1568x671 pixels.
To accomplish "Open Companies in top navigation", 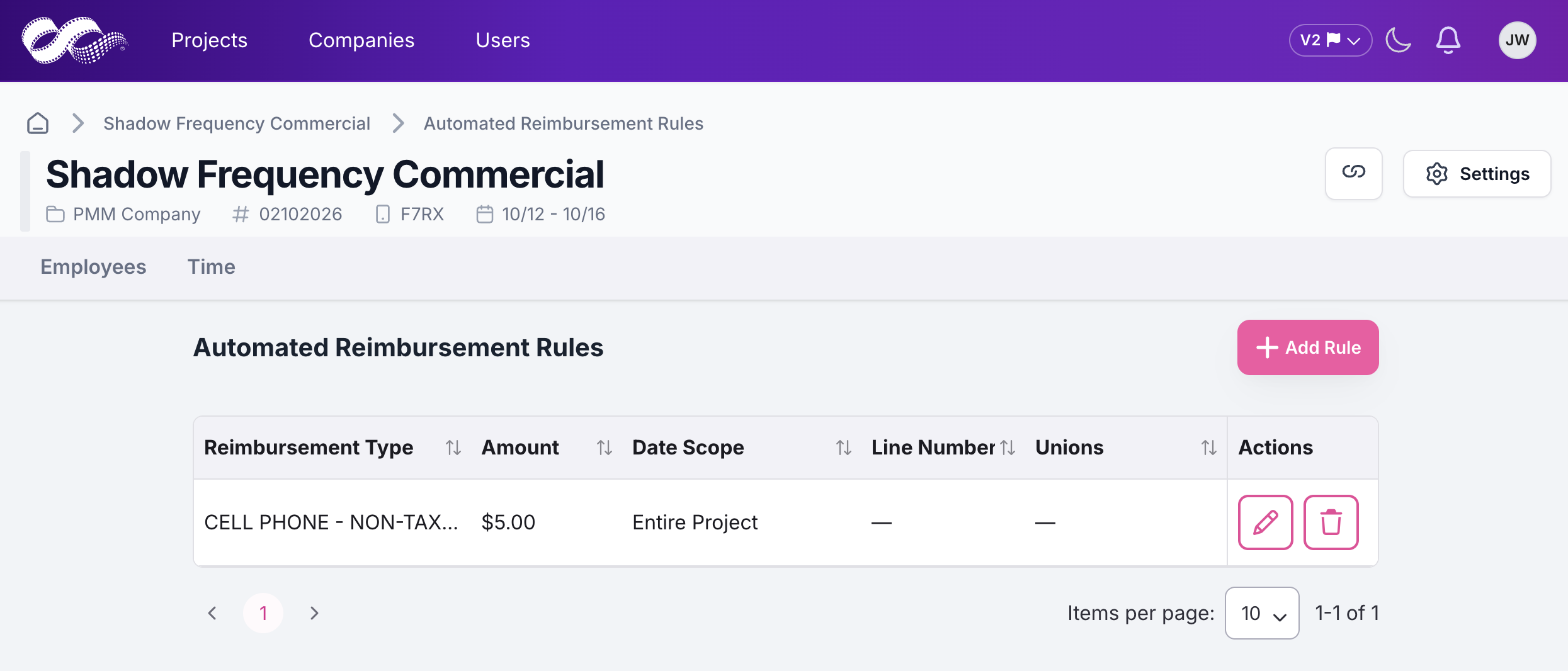I will coord(361,40).
